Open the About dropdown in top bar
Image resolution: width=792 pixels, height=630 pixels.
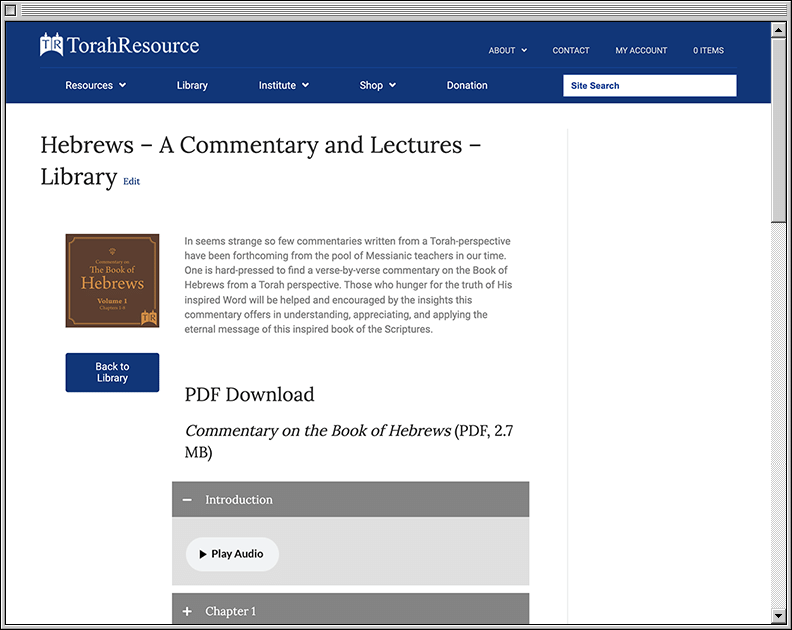pyautogui.click(x=507, y=50)
